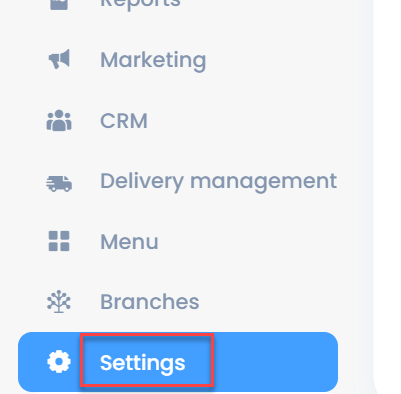Click the word "management" in Delivery management
This screenshot has width=401, height=394.
pos(263,182)
